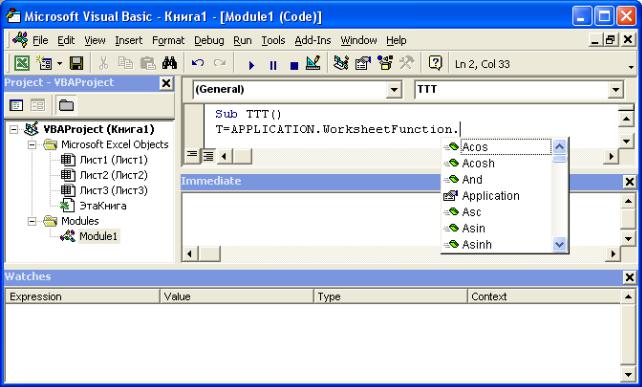The image size is (642, 387).
Task: Open Insert UserForm dropdown arrow
Action: click(x=59, y=63)
